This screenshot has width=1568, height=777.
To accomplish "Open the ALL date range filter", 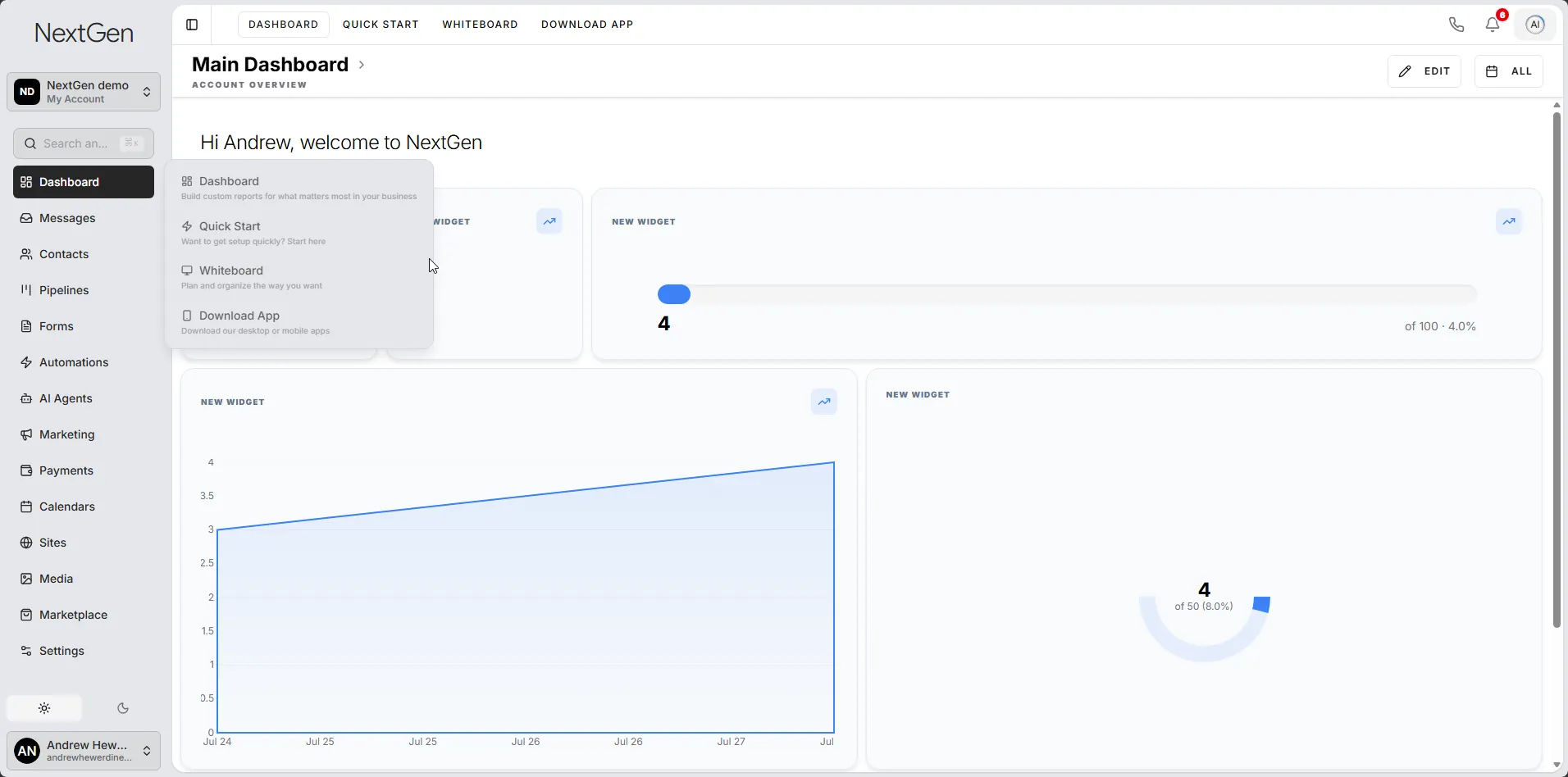I will click(1509, 71).
